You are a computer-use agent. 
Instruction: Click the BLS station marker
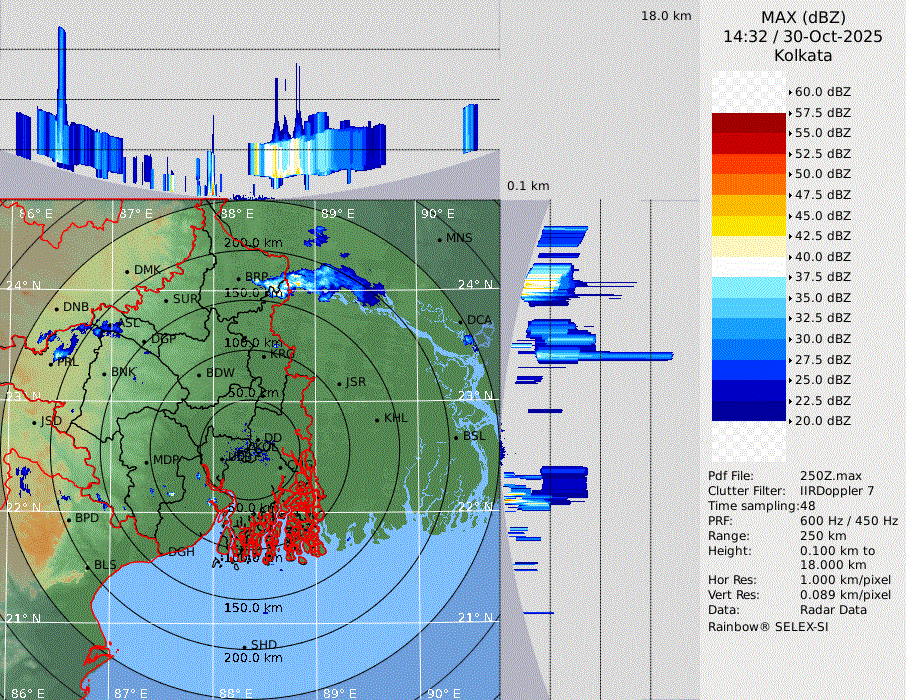pyautogui.click(x=87, y=566)
